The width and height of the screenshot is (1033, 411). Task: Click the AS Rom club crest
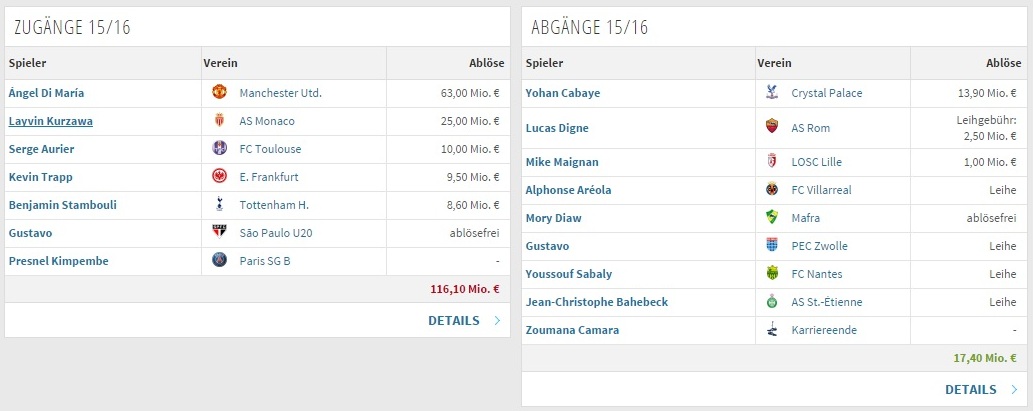772,127
